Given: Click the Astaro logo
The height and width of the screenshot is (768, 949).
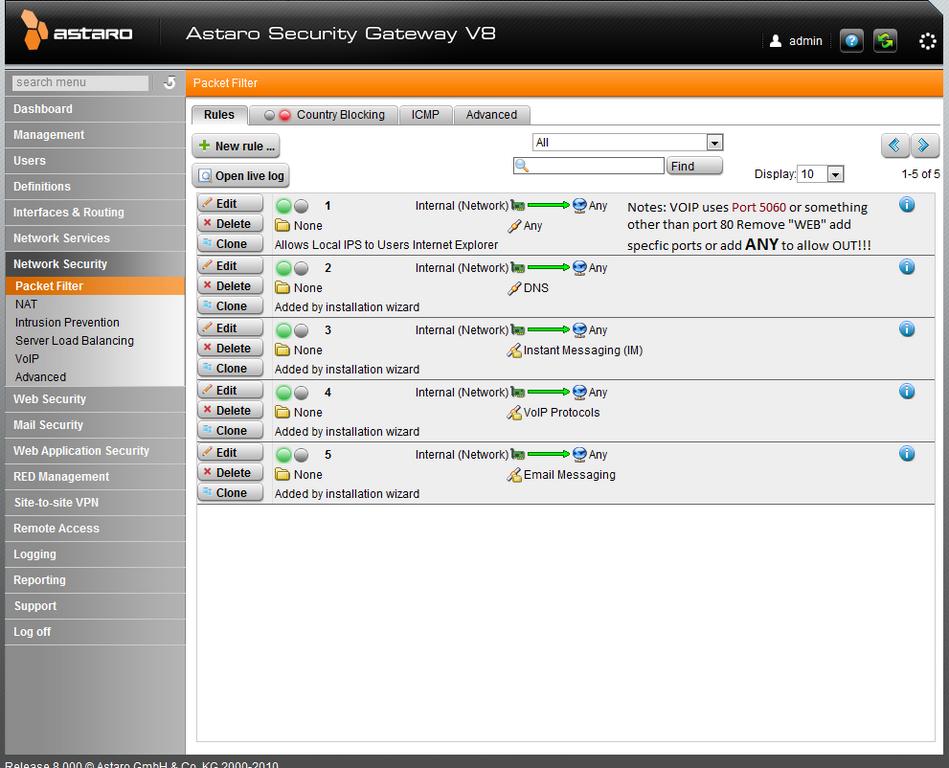Looking at the screenshot, I should coord(77,30).
